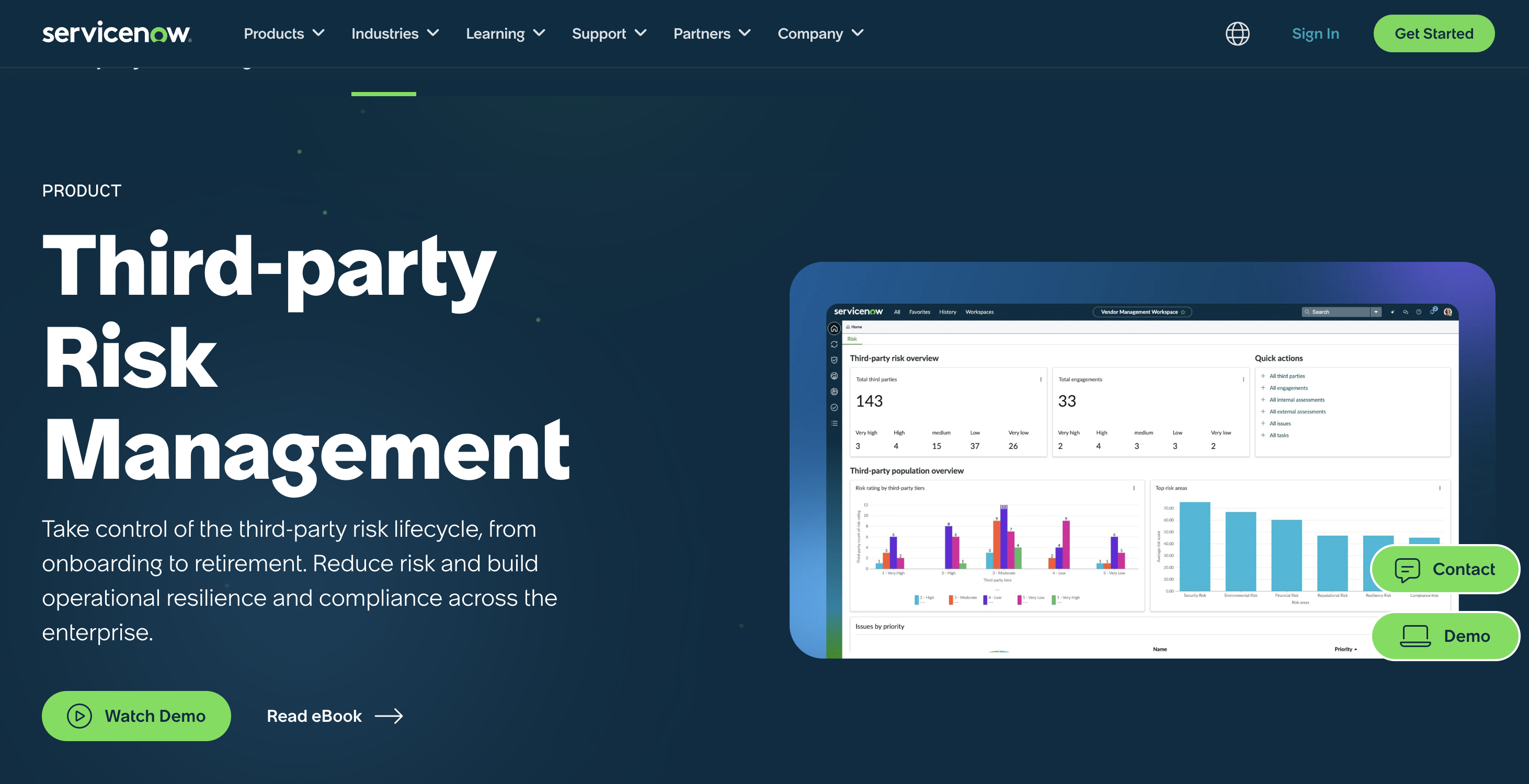Expand the Learning menu chevron
Viewport: 1529px width, 784px height.
tap(539, 33)
